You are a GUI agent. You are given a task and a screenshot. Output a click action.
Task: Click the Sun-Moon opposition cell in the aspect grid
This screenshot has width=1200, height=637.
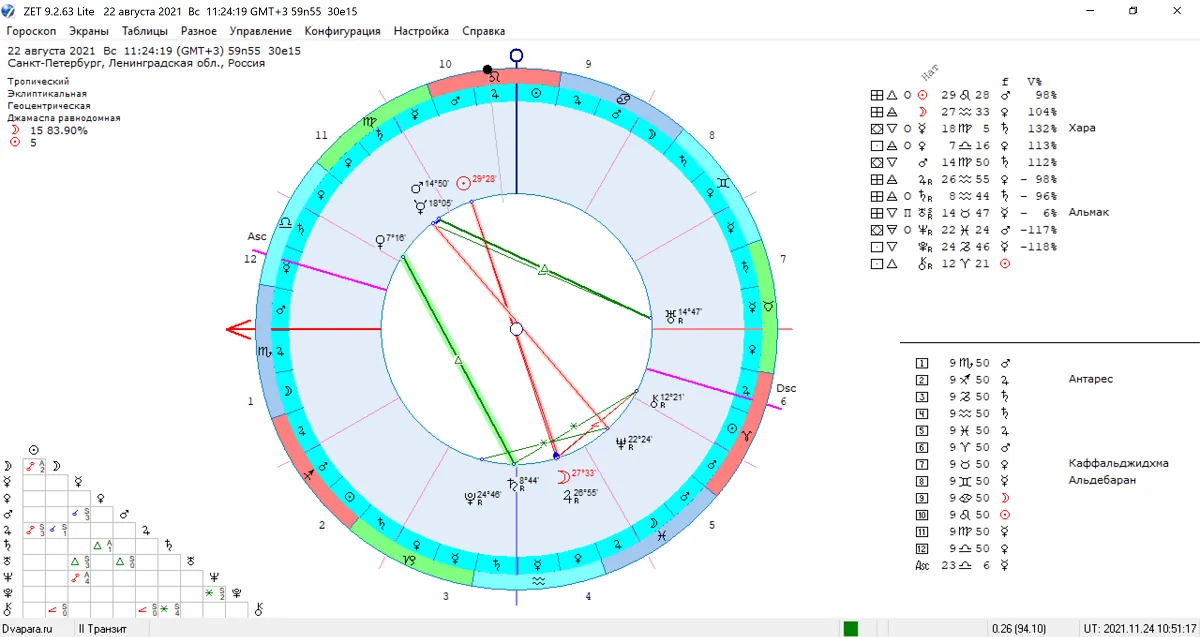point(33,466)
